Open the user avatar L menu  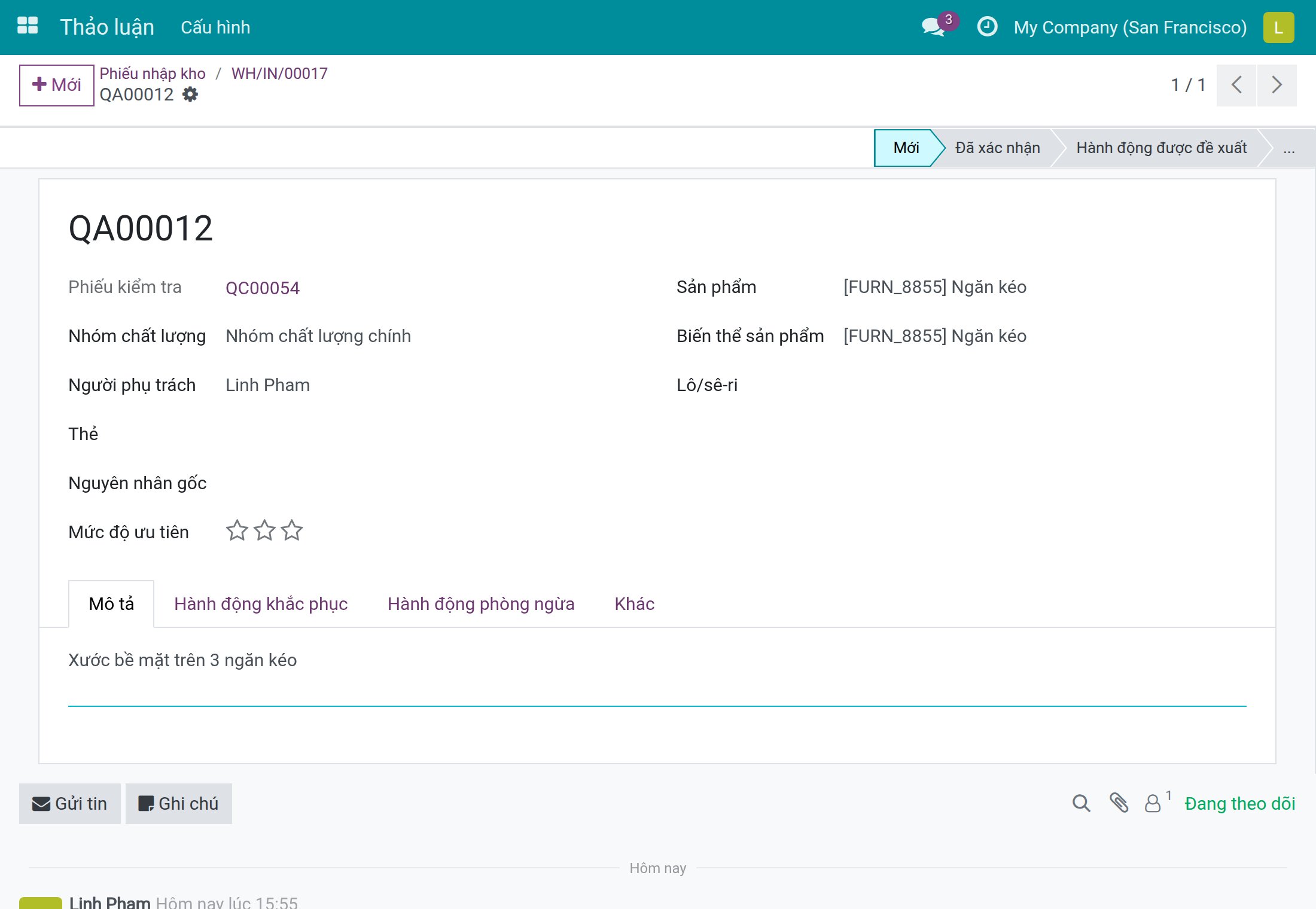[x=1278, y=28]
